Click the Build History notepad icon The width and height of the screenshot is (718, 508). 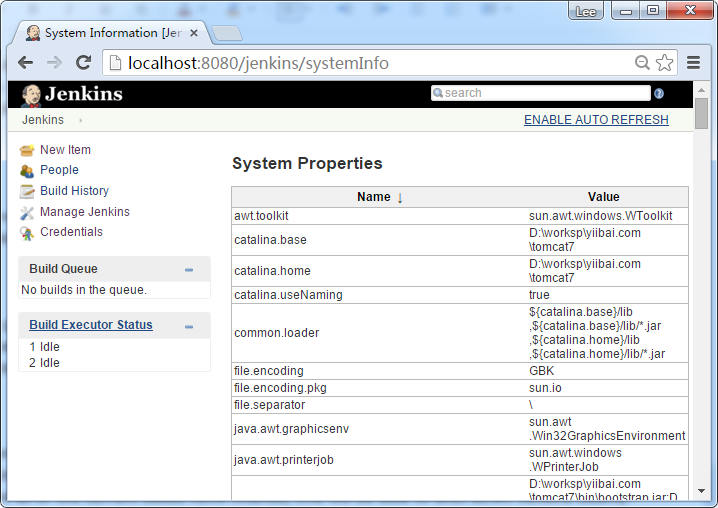pos(27,191)
